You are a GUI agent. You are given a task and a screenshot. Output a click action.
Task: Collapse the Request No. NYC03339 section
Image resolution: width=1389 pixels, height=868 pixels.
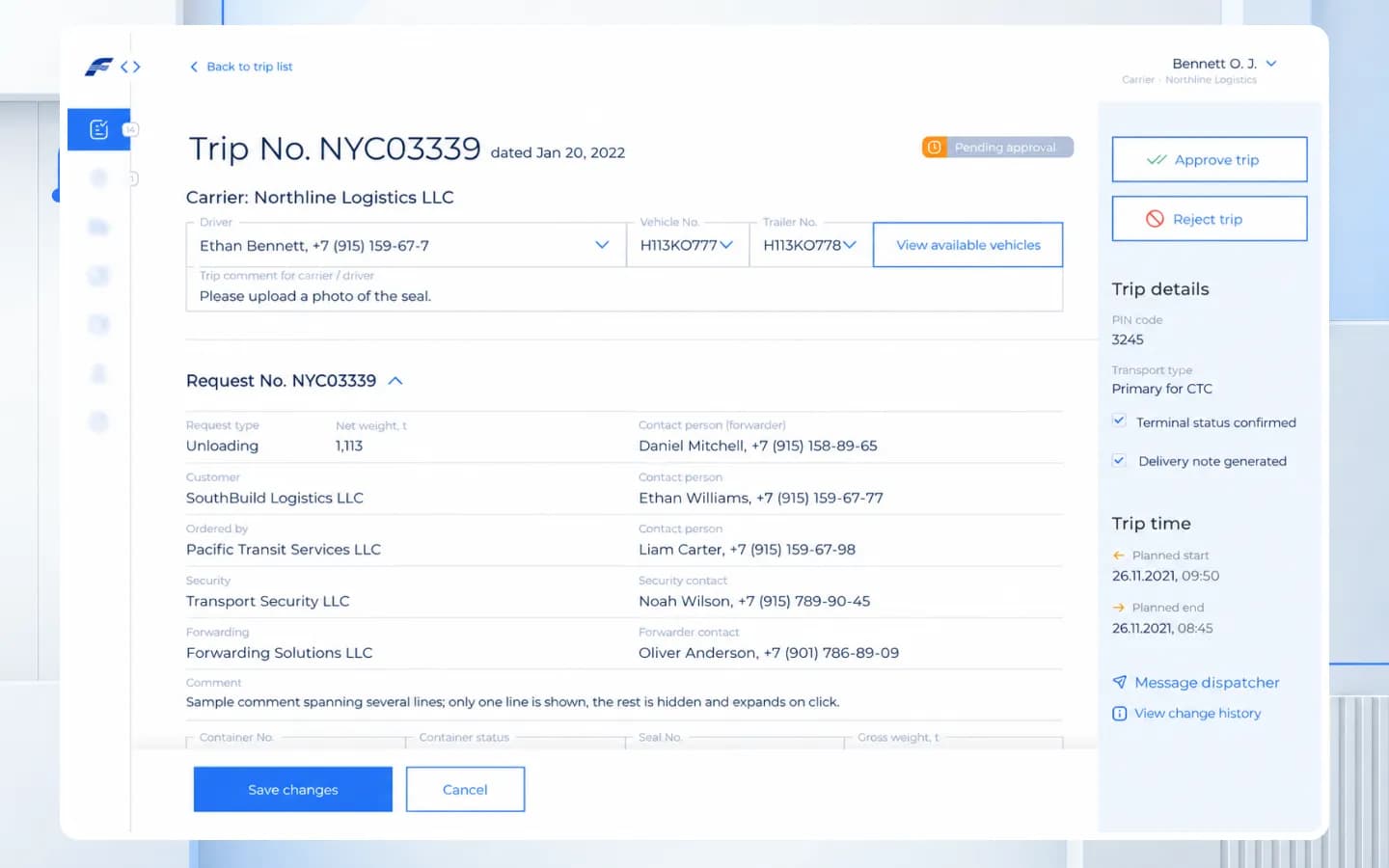point(395,381)
